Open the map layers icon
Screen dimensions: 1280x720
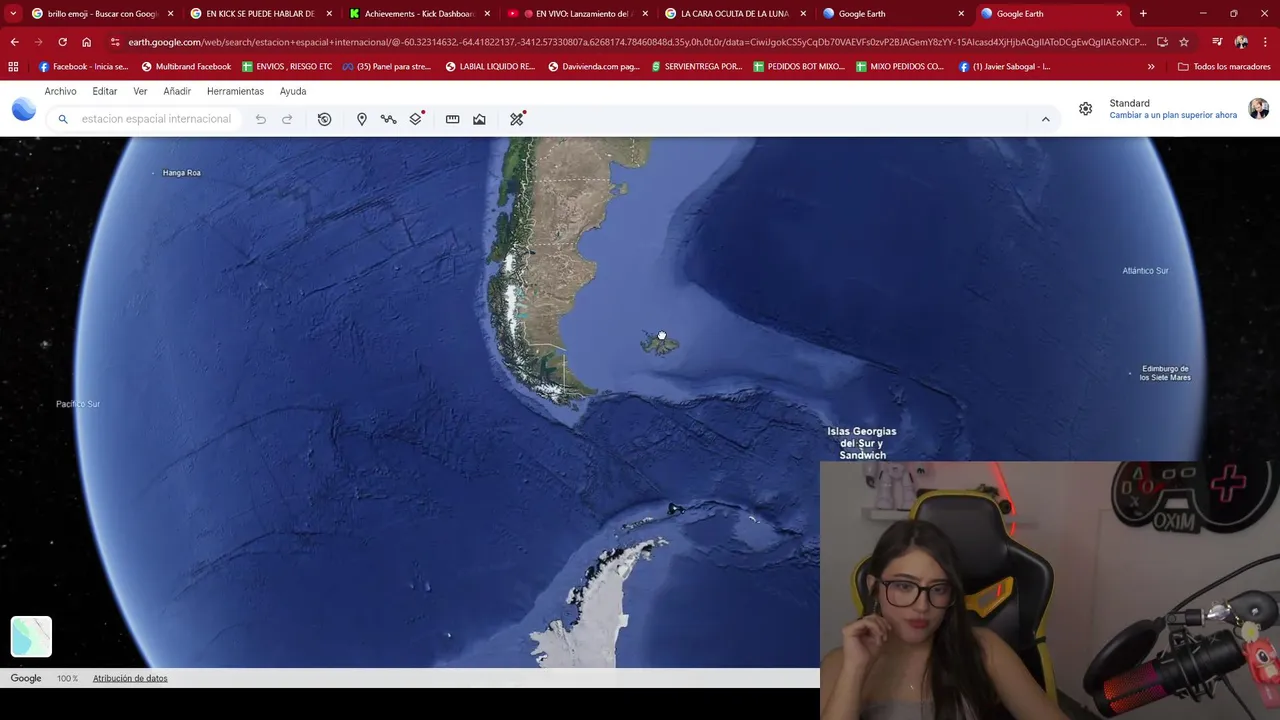(x=416, y=119)
